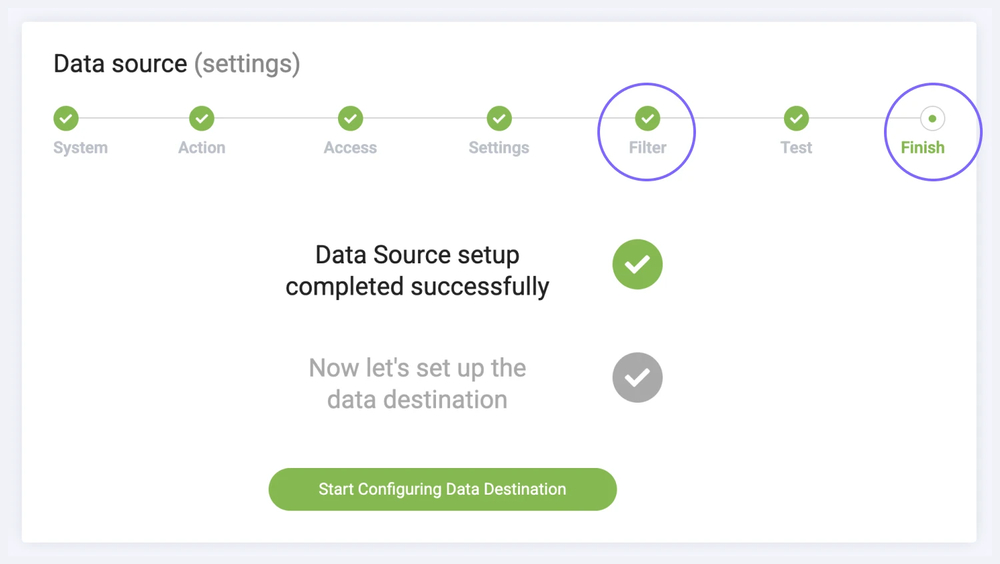
Task: Click 'Now let's set up the data destination' text
Action: 417,383
